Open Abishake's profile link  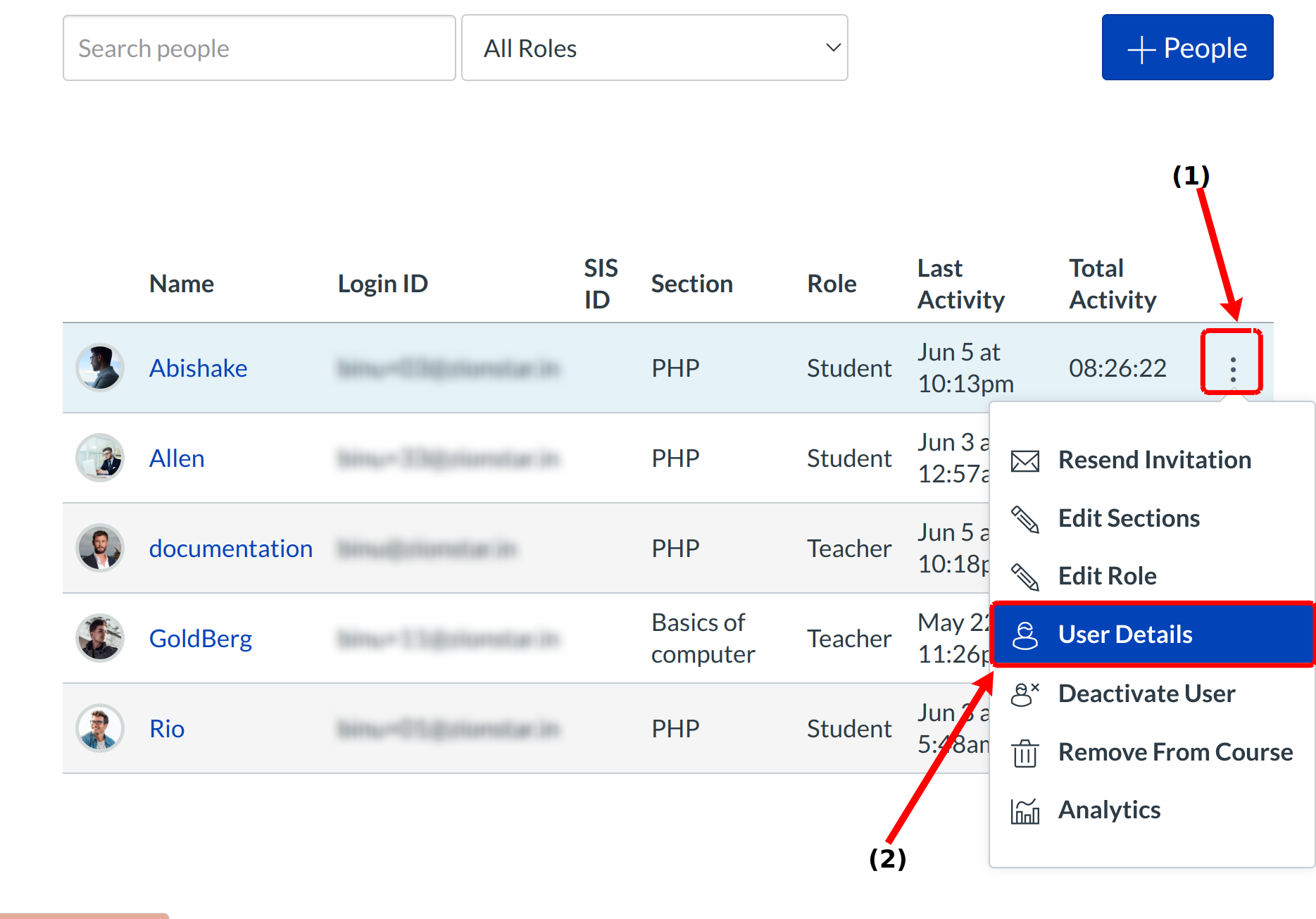[198, 368]
